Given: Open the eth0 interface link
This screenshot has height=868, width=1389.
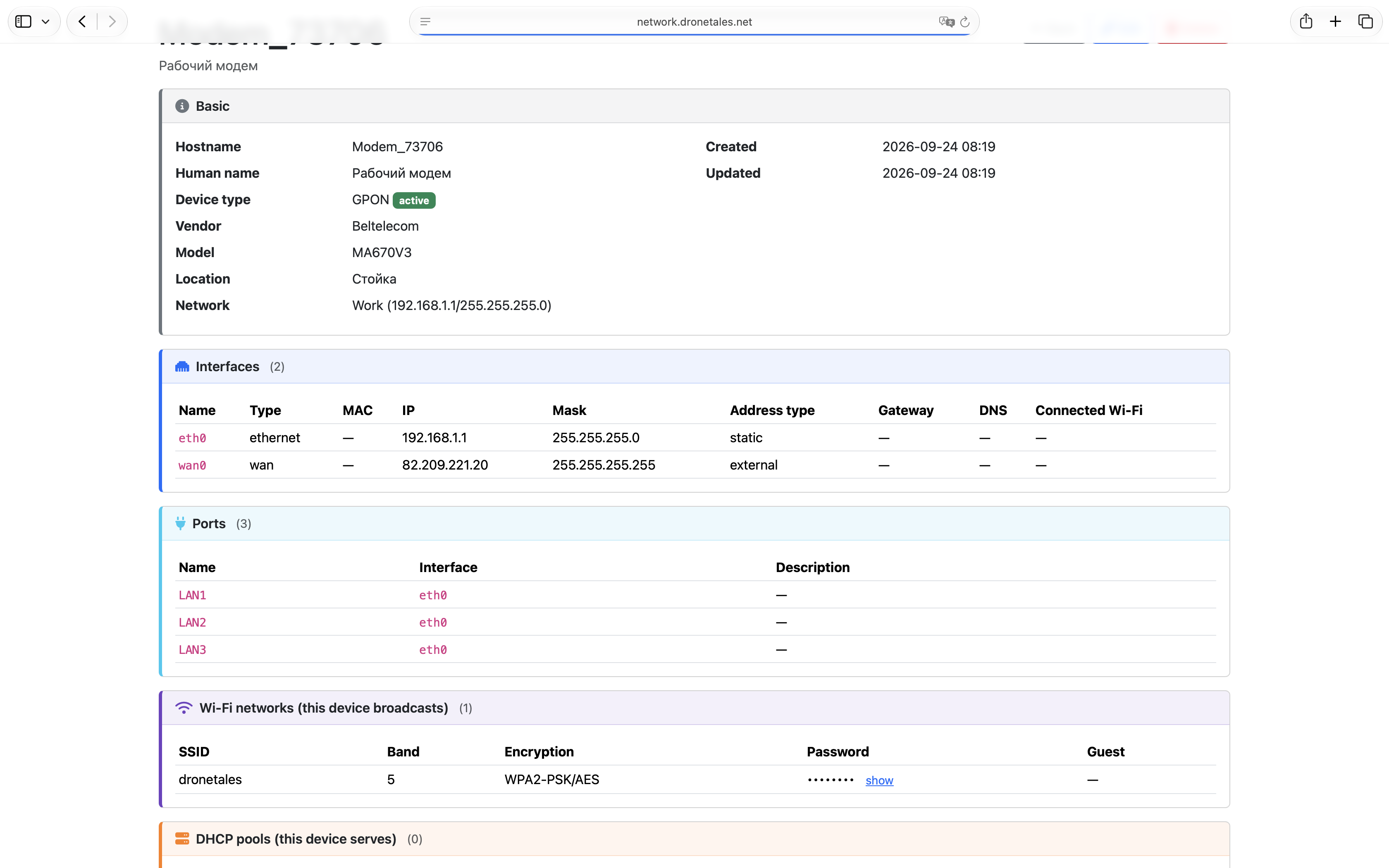Looking at the screenshot, I should [192, 438].
